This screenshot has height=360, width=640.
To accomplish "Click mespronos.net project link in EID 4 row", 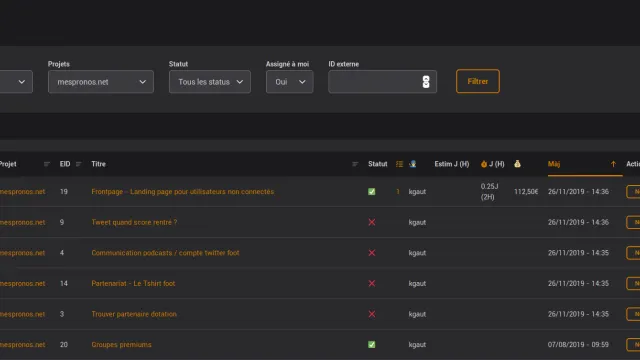I will pyautogui.click(x=22, y=253).
